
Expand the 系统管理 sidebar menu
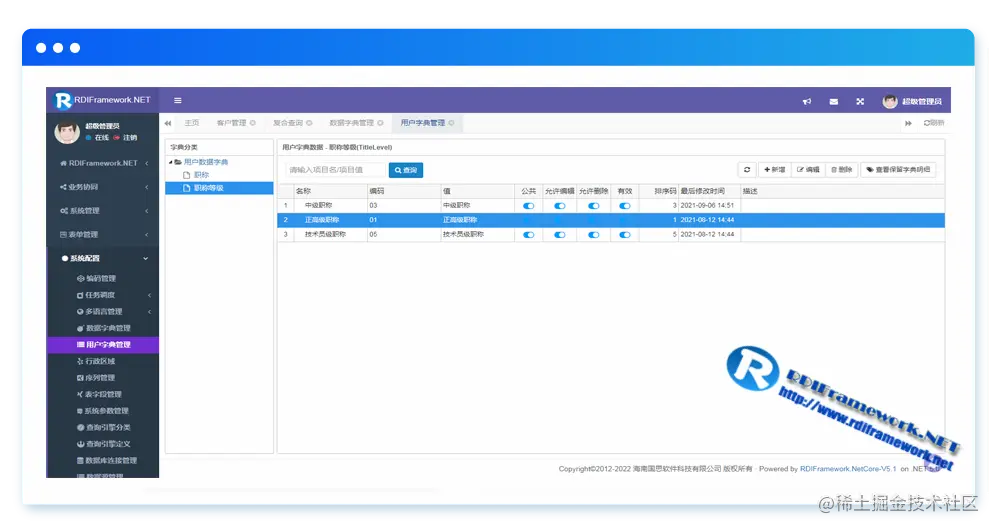click(103, 211)
